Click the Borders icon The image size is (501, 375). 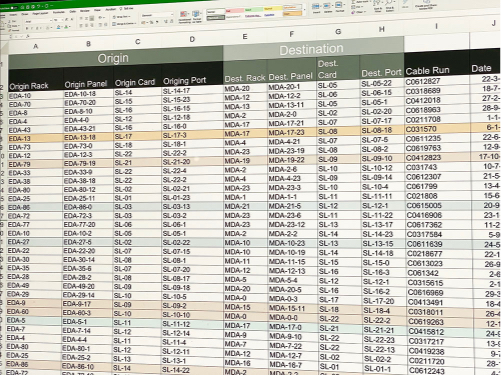point(47,28)
